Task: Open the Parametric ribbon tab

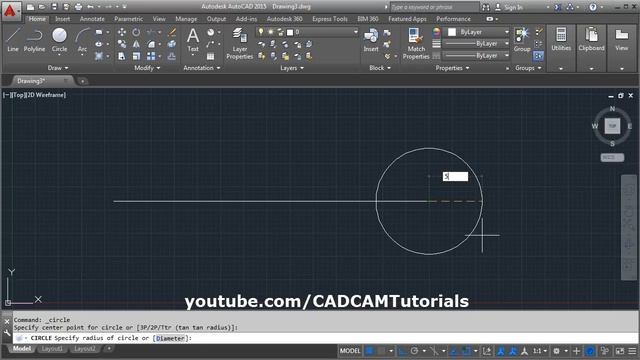Action: tap(129, 19)
